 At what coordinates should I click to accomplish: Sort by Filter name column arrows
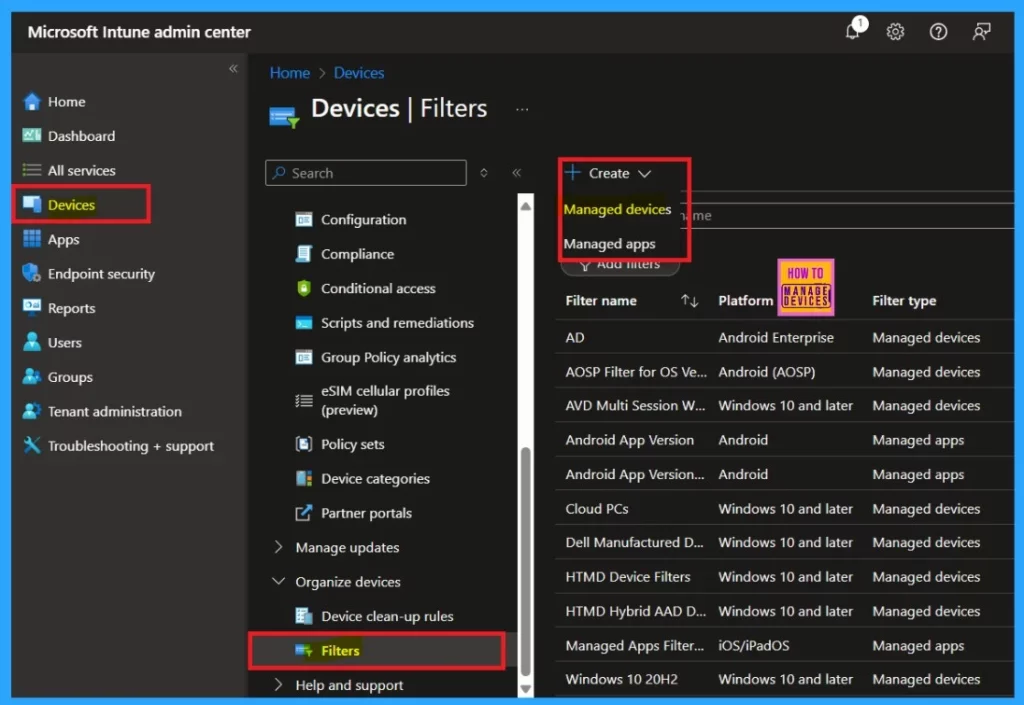[690, 301]
